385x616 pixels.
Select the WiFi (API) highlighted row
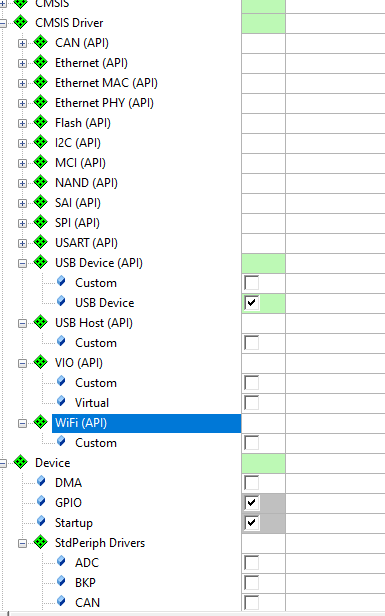click(146, 423)
